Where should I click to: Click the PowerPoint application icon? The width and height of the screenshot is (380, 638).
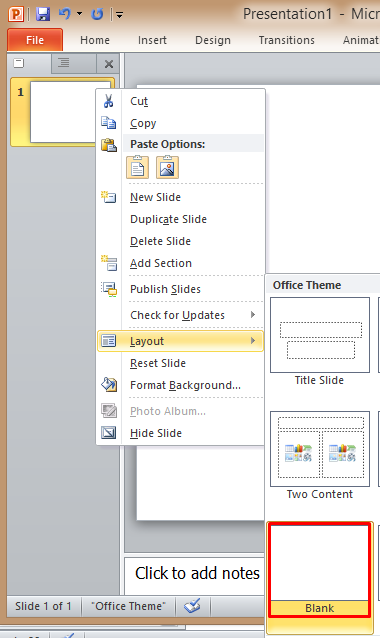(16, 14)
